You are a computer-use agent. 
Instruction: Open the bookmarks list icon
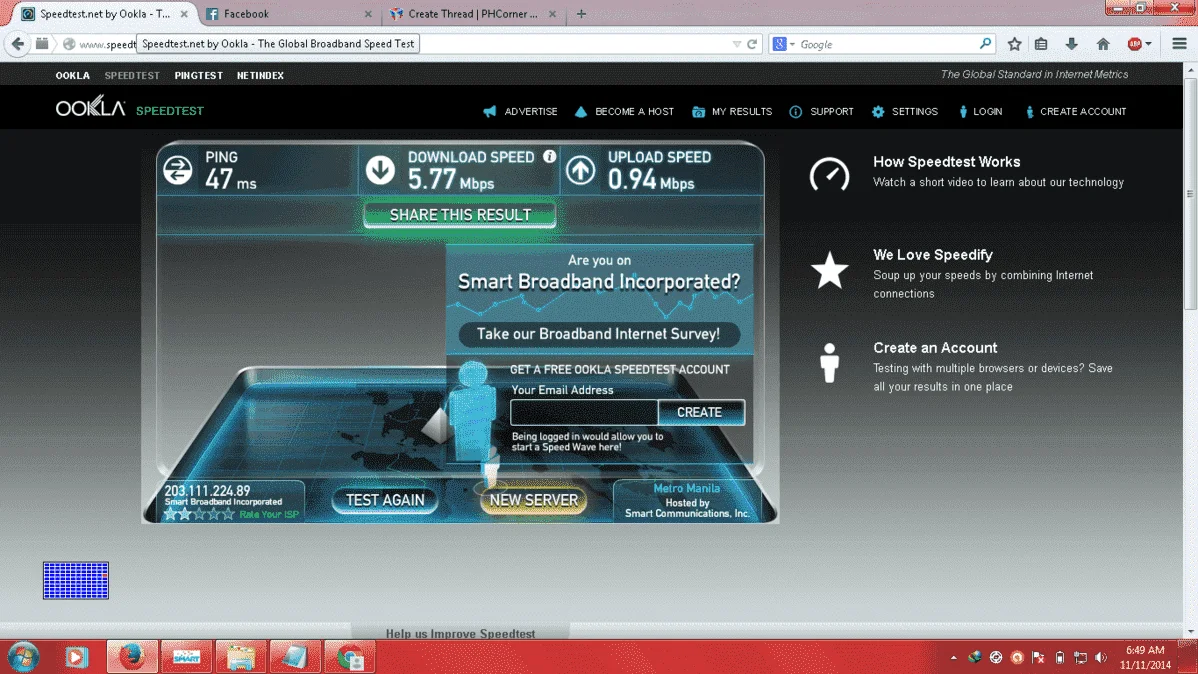pyautogui.click(x=1041, y=44)
